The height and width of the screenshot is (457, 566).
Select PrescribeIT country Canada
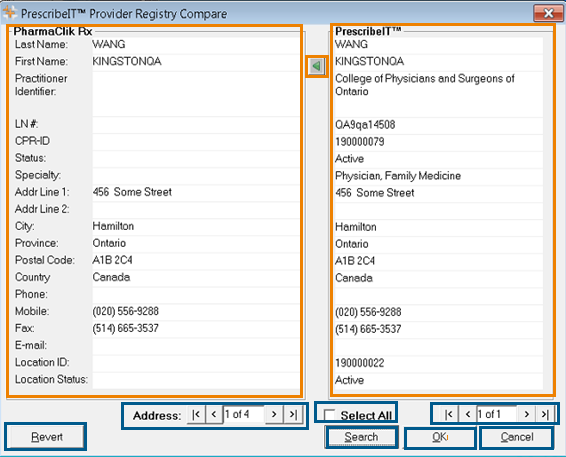(439, 278)
